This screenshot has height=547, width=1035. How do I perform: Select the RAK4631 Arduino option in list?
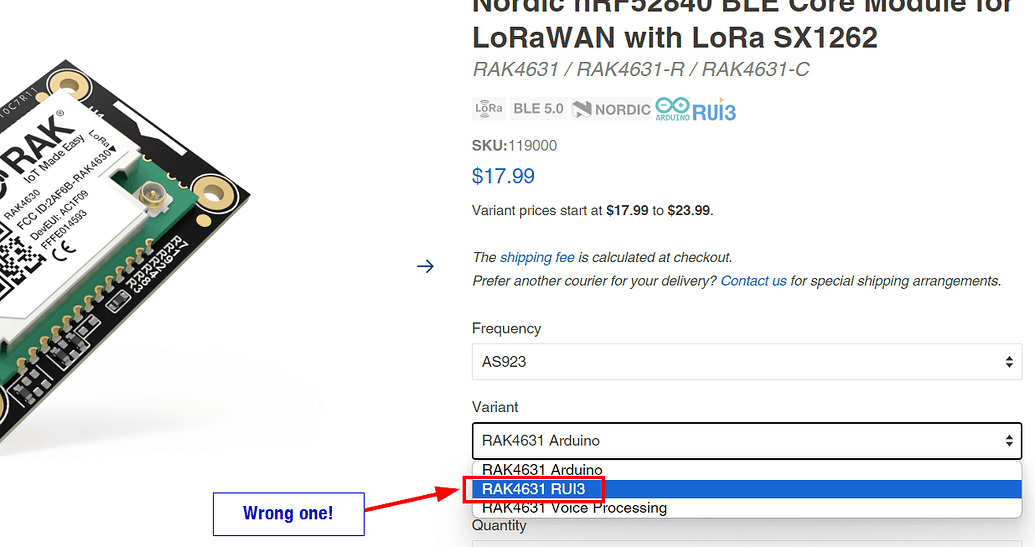pos(542,470)
